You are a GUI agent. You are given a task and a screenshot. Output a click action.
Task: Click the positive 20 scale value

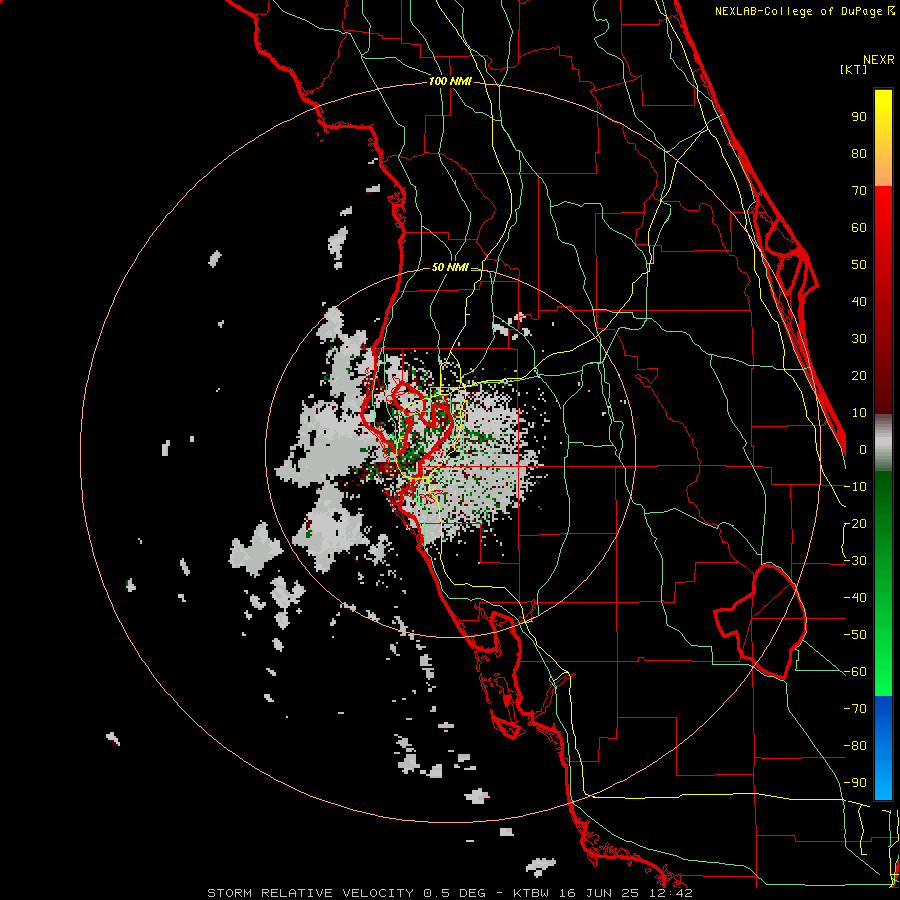point(859,376)
